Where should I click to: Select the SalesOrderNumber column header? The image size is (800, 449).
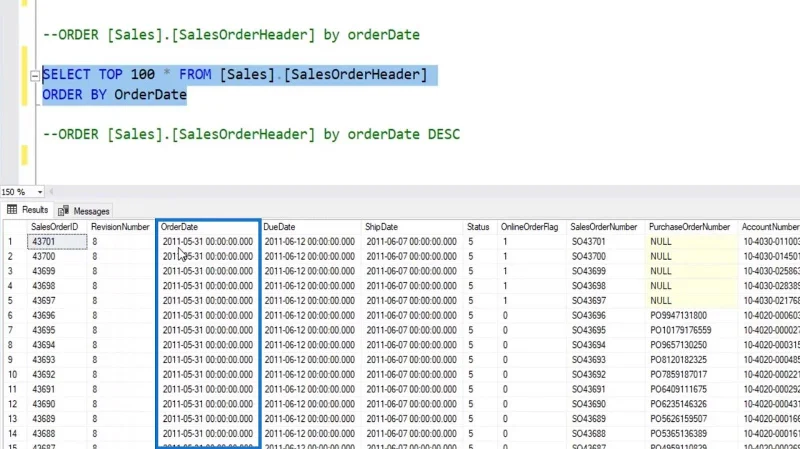coord(604,227)
